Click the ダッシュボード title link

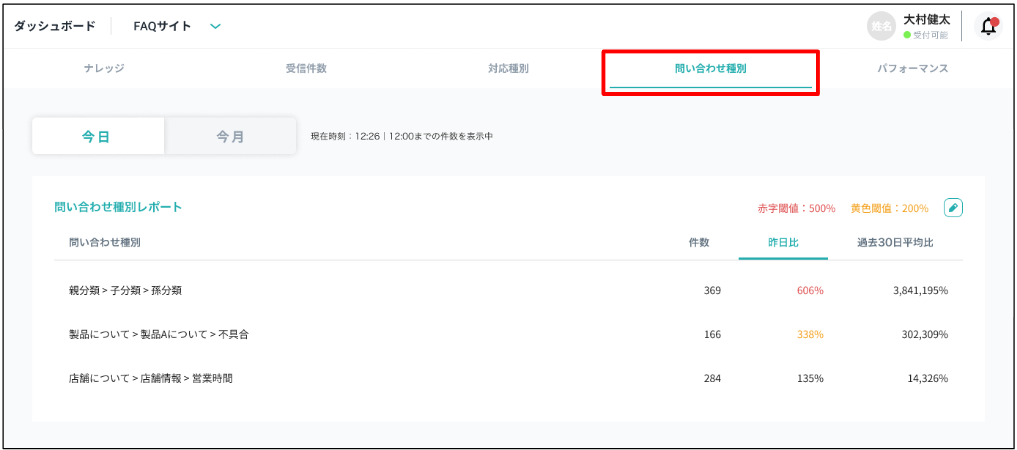pos(55,27)
